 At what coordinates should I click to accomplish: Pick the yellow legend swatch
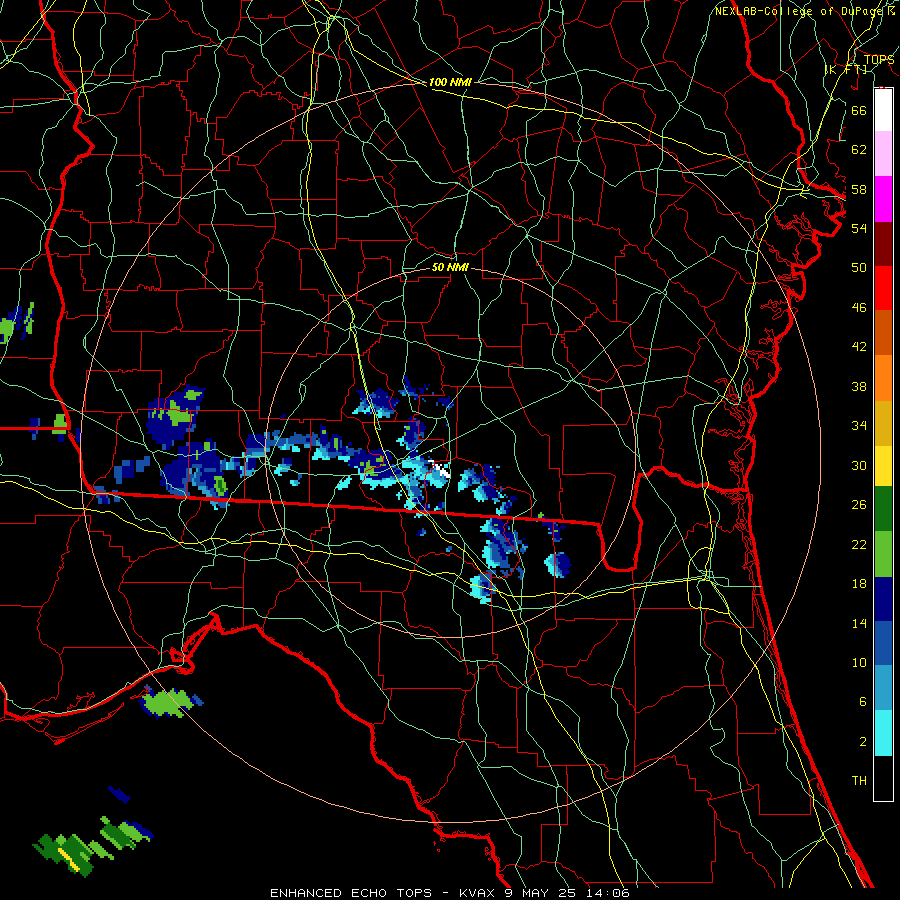pyautogui.click(x=883, y=466)
